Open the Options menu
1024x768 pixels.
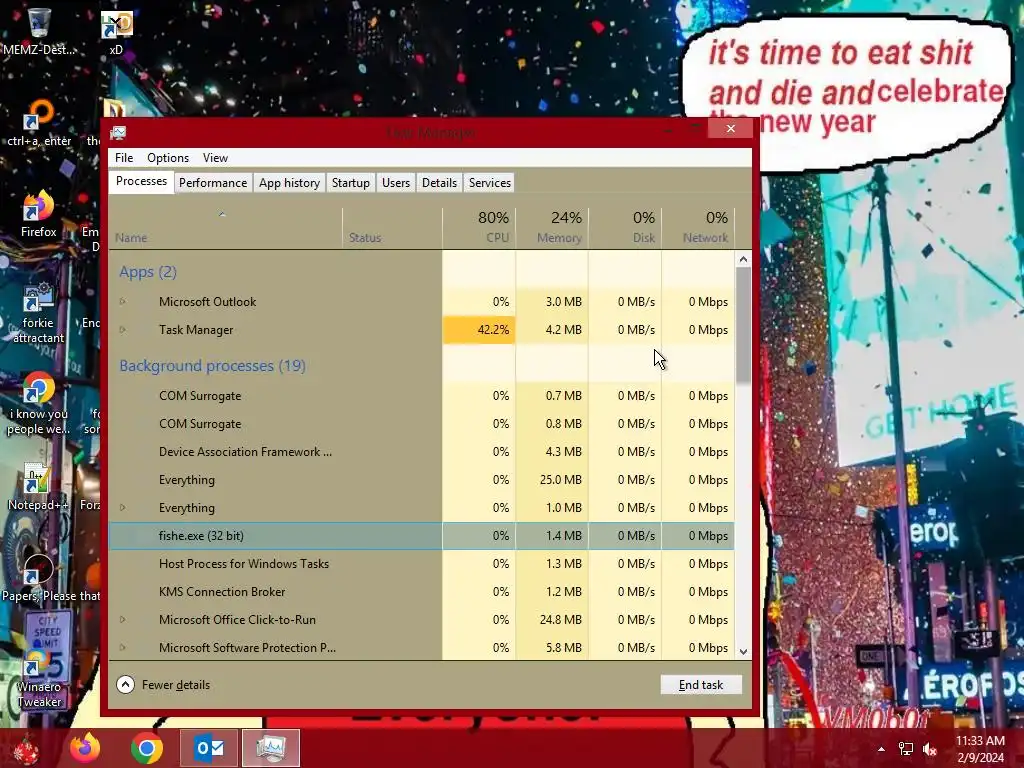pos(168,157)
